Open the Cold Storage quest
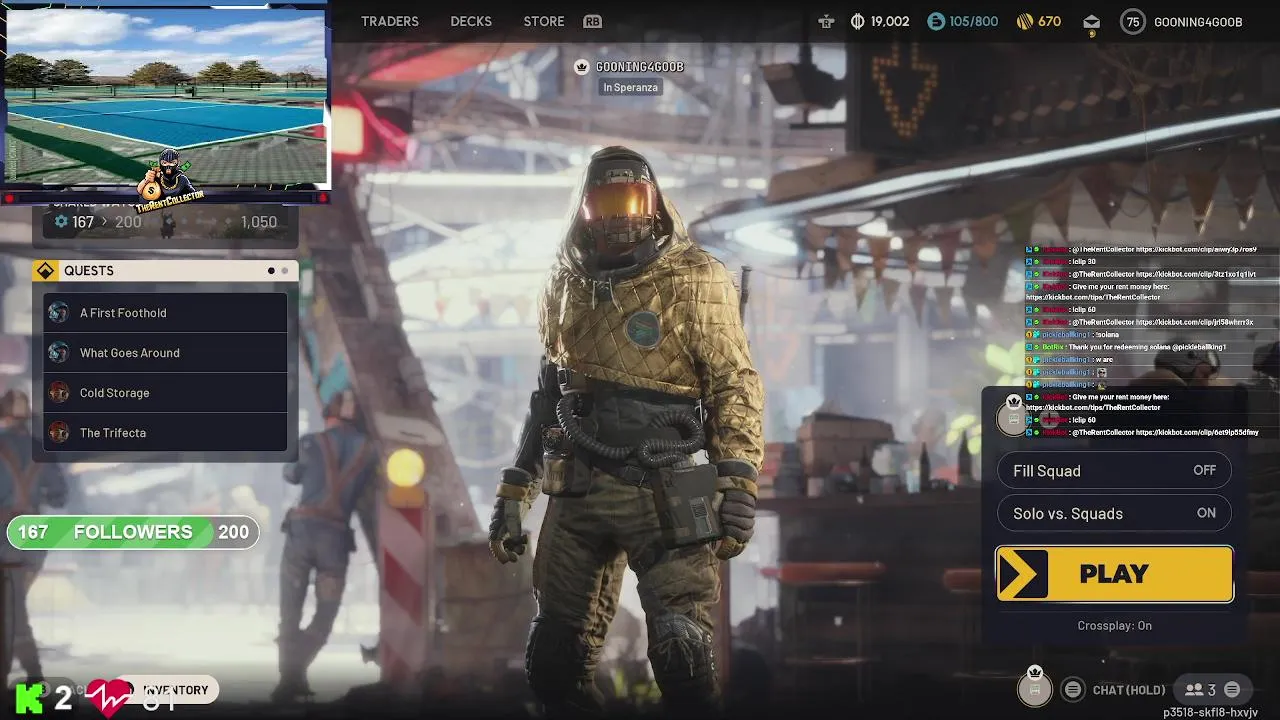The height and width of the screenshot is (720, 1280). pos(165,393)
